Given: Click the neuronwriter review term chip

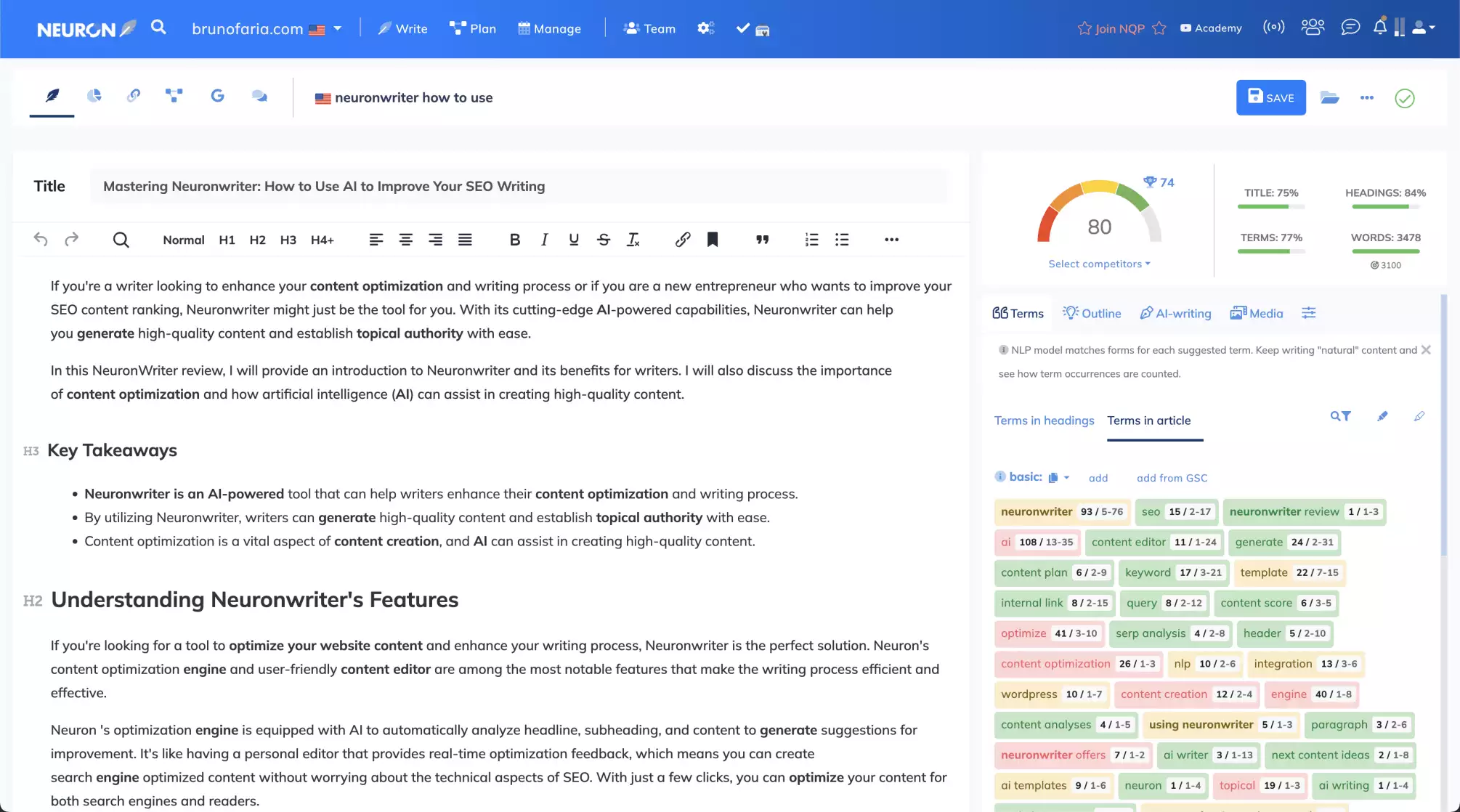Looking at the screenshot, I should coord(1304,511).
